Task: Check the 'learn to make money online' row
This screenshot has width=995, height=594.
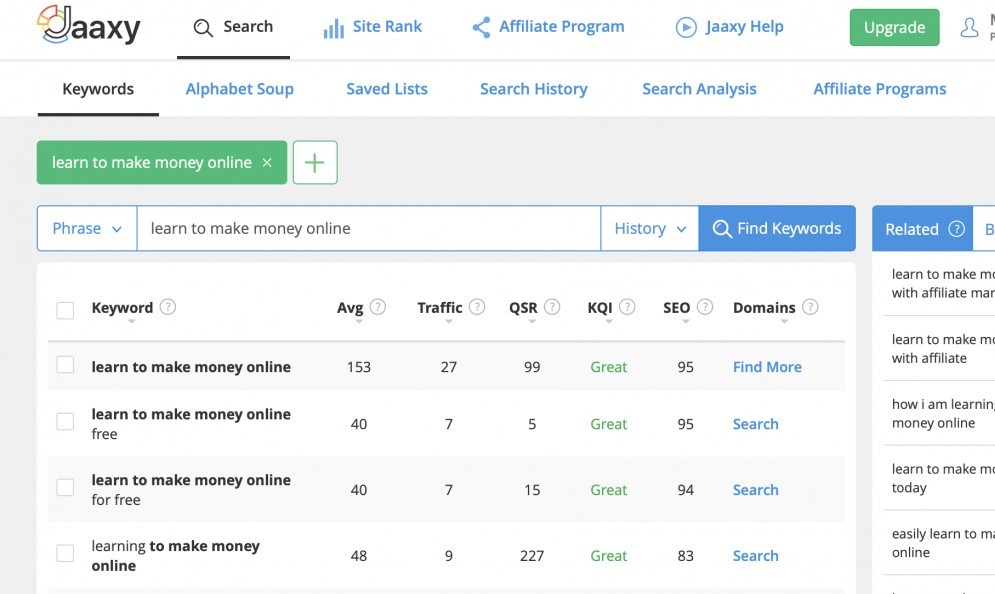Action: [x=65, y=365]
